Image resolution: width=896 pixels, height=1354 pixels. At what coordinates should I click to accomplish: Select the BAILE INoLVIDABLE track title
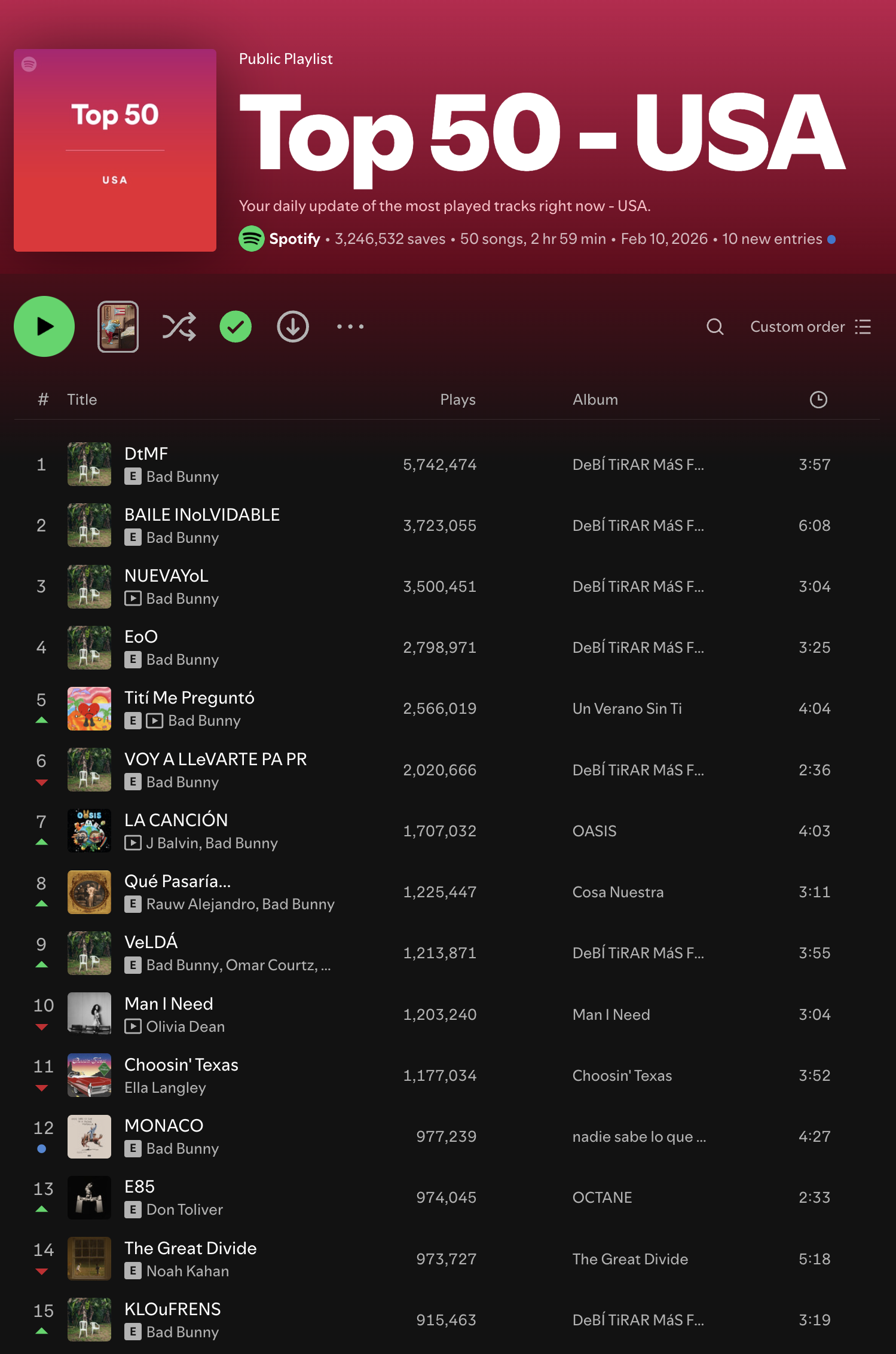click(202, 514)
